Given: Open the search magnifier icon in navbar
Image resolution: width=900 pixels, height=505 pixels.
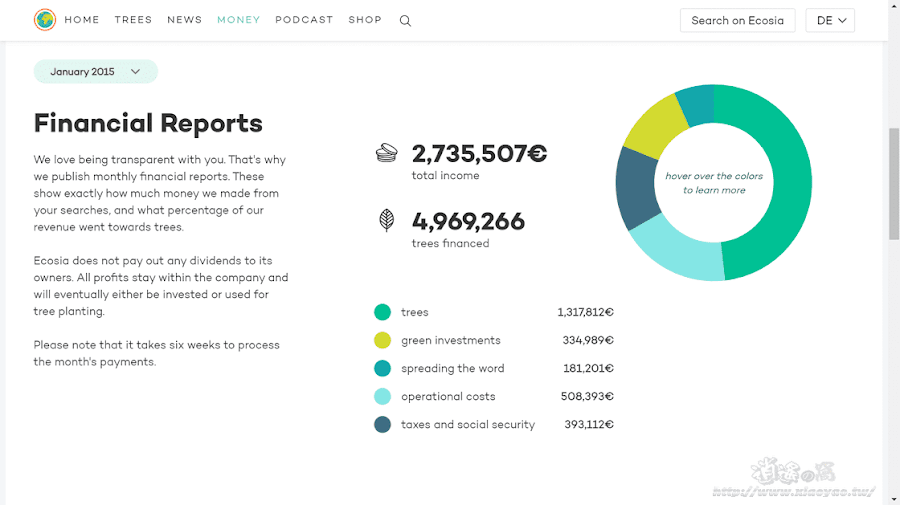Looking at the screenshot, I should click(x=405, y=21).
